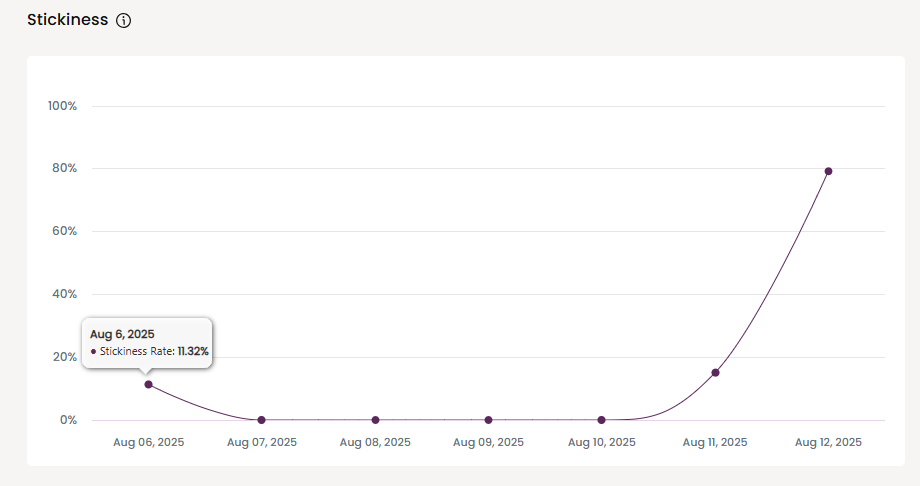Click the Aug 09, 2025 x-axis label
Screen dimensions: 920x486
488,442
